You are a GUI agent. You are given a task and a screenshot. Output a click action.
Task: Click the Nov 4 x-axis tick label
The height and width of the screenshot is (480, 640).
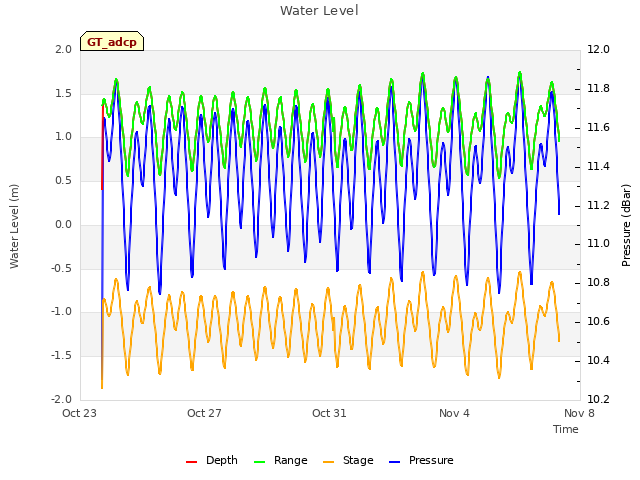click(454, 413)
